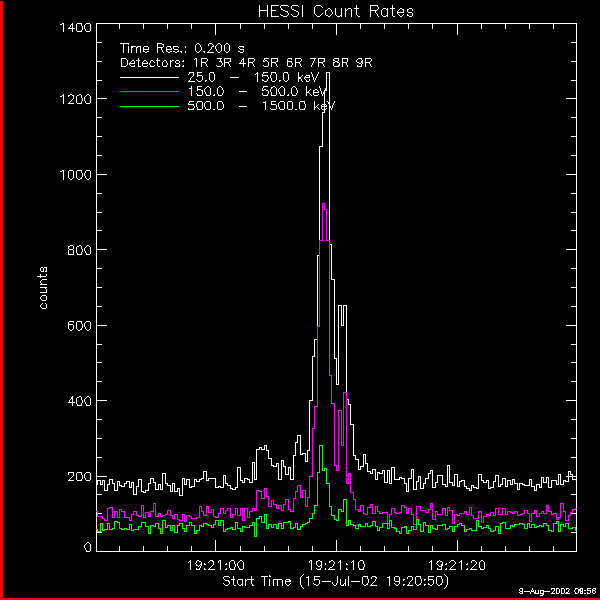
Task: Click the white legend line sample
Action: (148, 76)
